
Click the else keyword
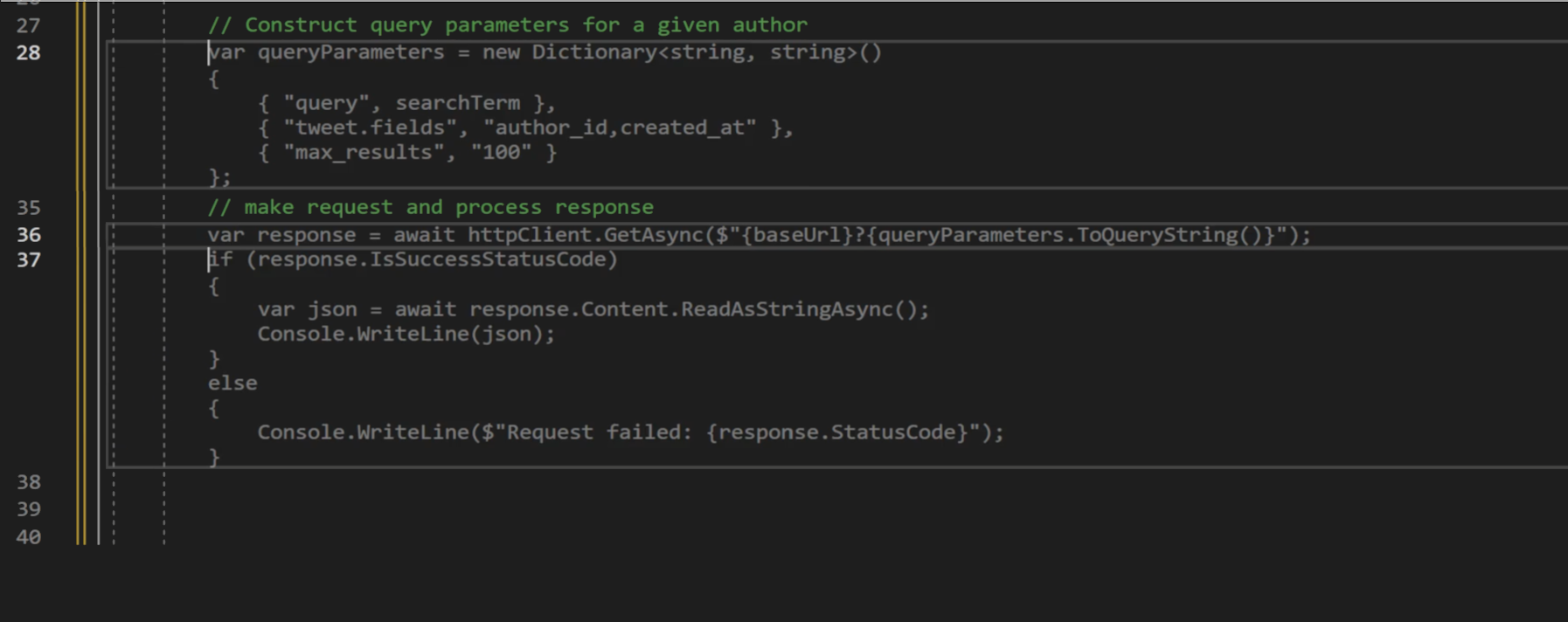pos(232,383)
